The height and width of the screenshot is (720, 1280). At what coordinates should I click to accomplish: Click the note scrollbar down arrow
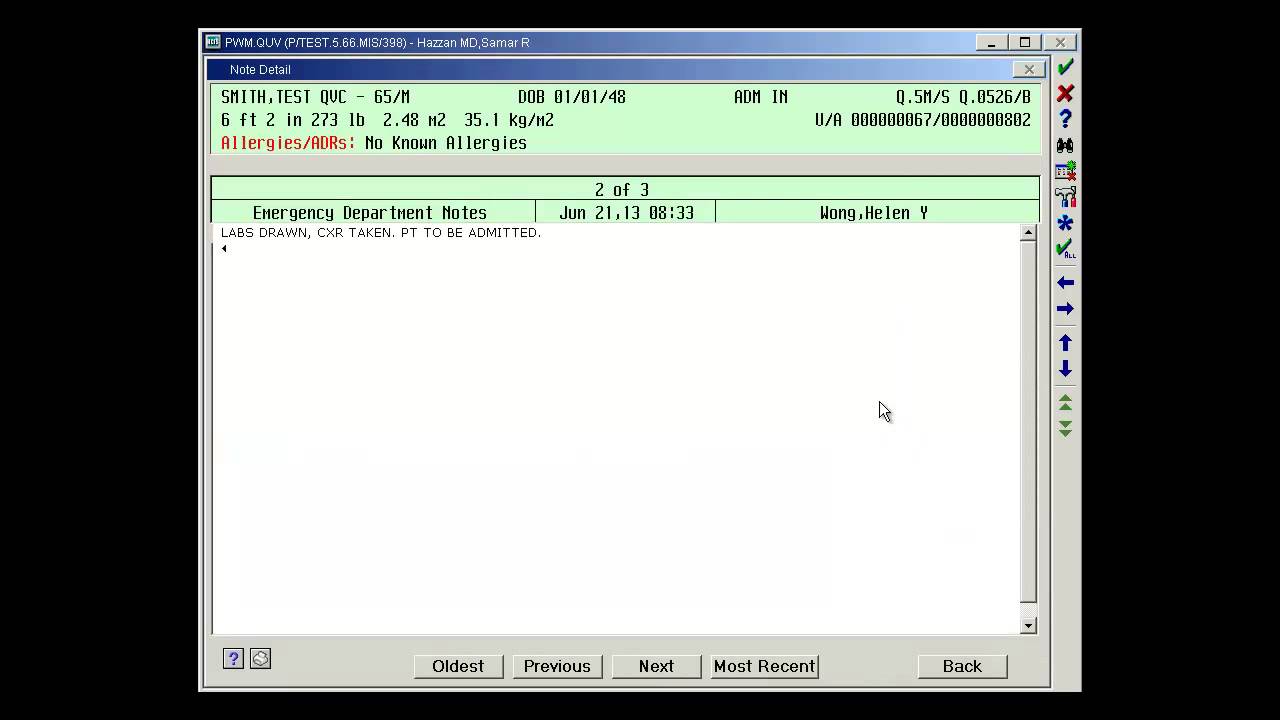(x=1028, y=625)
